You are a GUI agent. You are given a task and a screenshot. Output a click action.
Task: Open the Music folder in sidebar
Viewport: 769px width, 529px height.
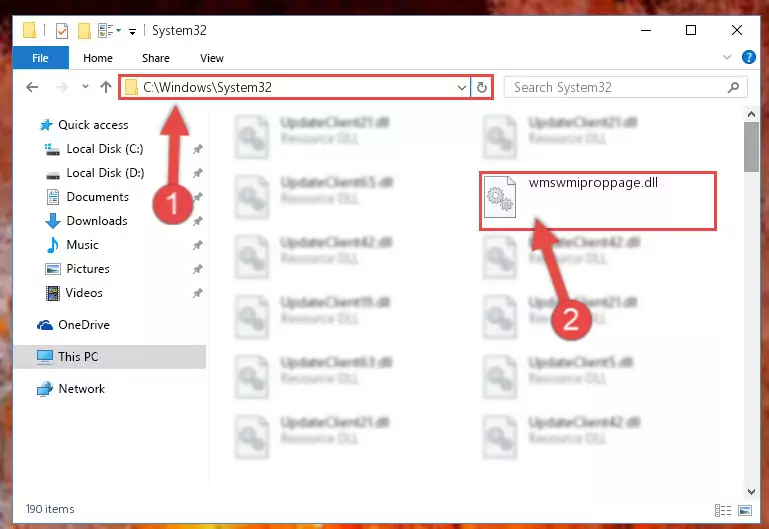pyautogui.click(x=82, y=245)
